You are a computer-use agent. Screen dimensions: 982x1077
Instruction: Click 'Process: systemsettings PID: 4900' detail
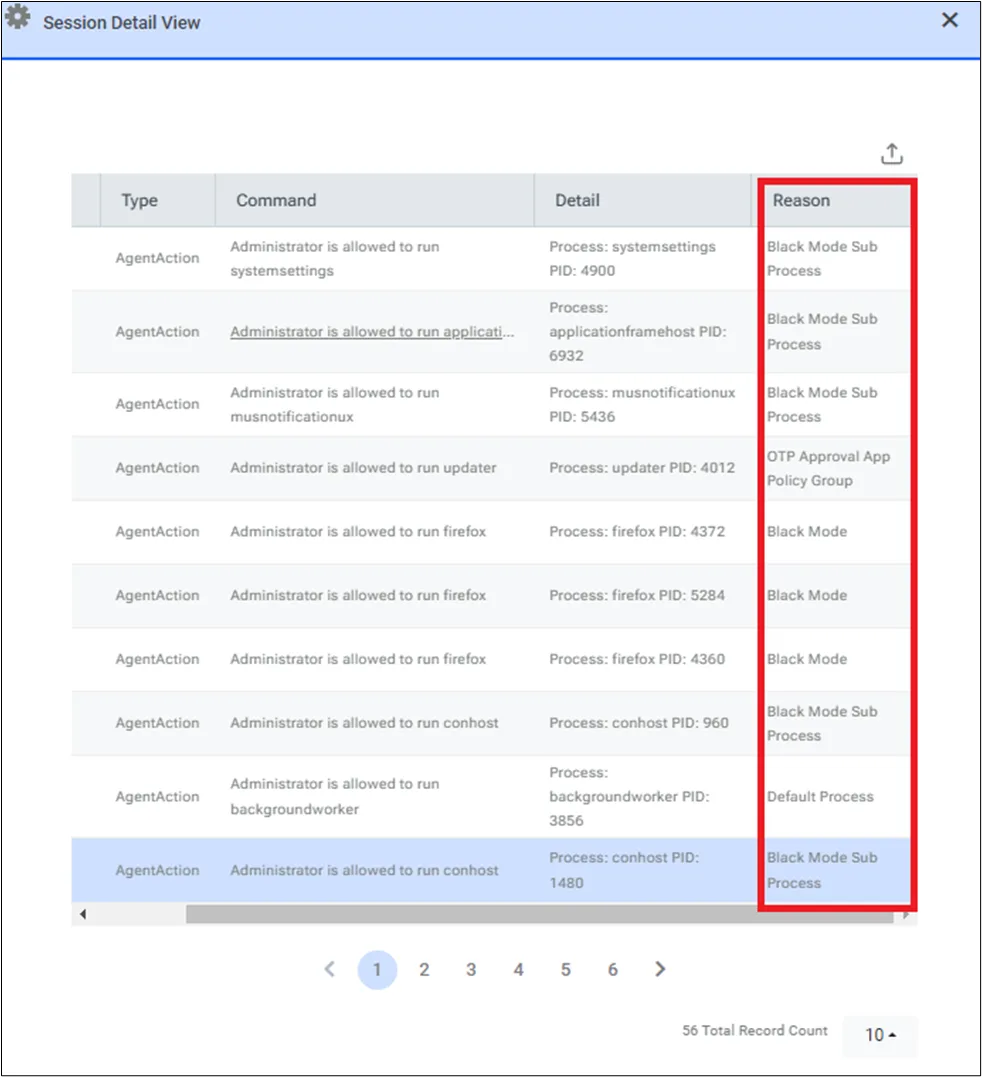(632, 258)
